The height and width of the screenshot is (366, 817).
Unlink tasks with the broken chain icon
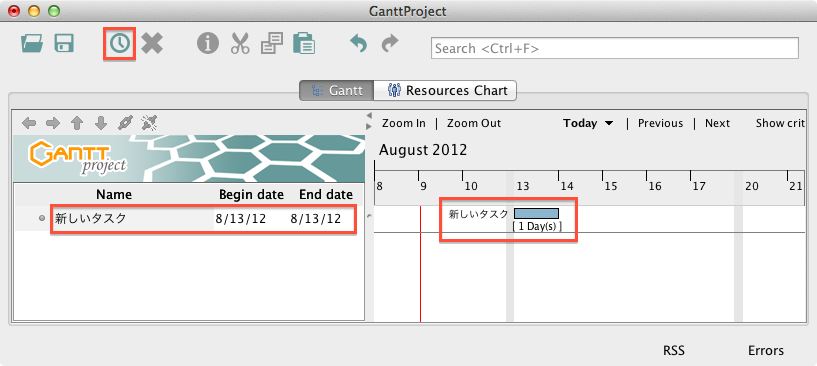click(149, 124)
